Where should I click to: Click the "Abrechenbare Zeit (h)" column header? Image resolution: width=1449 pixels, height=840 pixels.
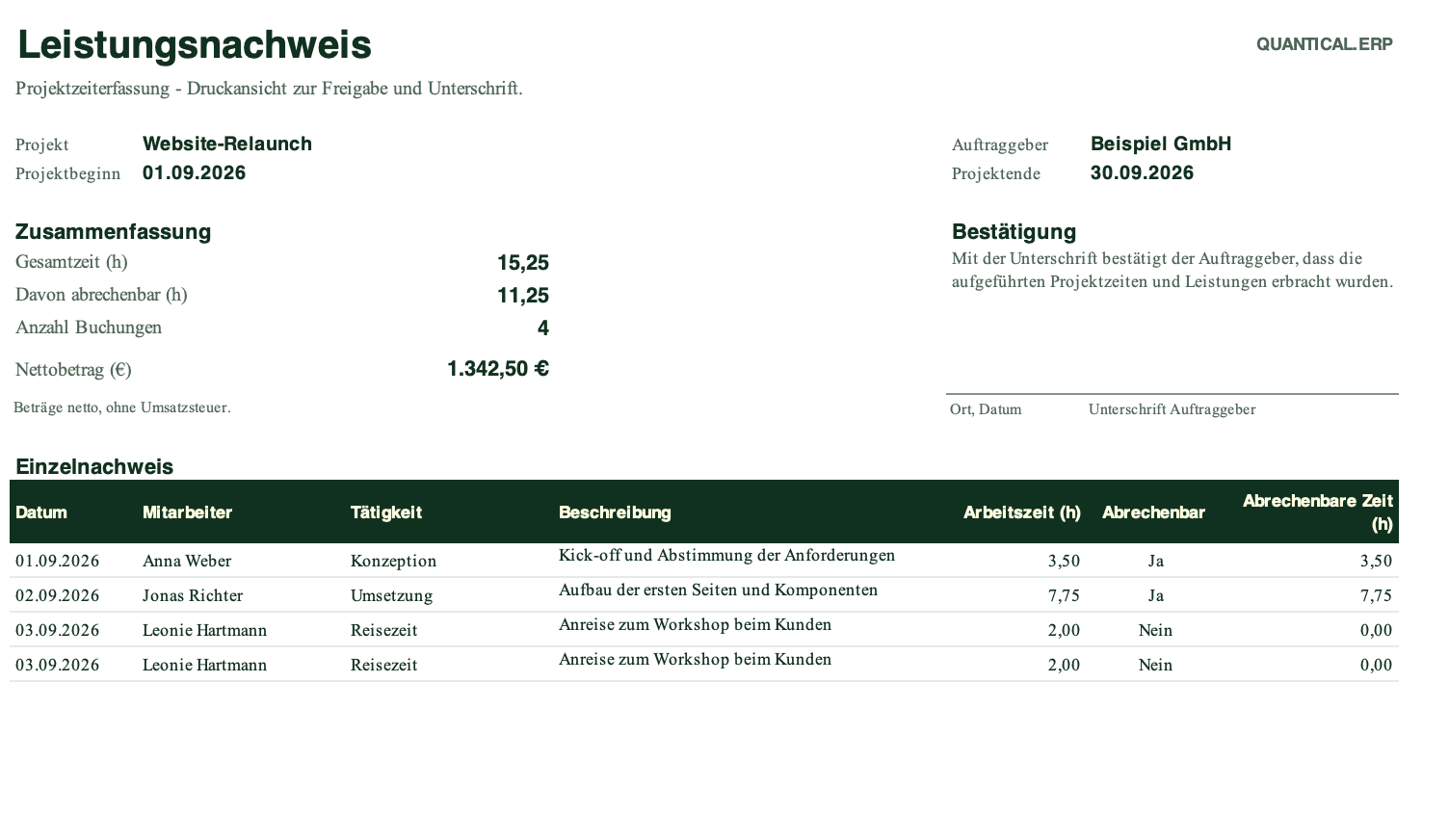(1318, 512)
